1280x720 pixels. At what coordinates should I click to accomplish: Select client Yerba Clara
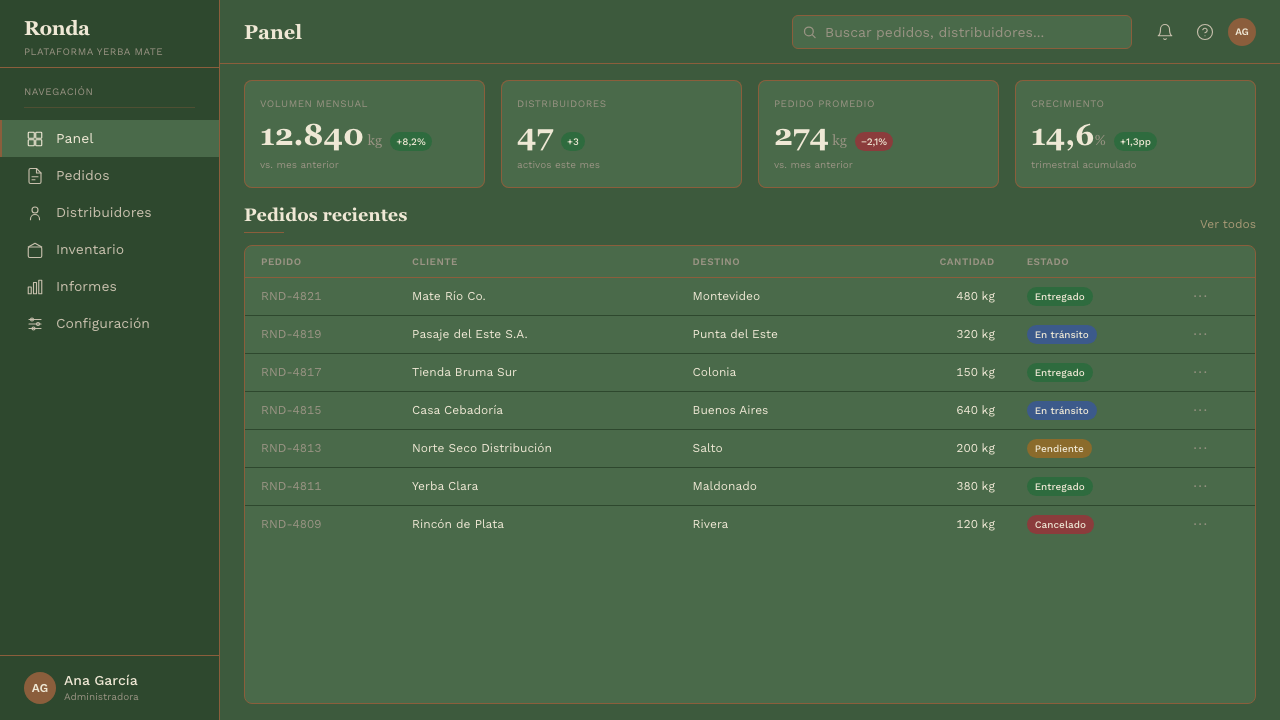(x=445, y=486)
